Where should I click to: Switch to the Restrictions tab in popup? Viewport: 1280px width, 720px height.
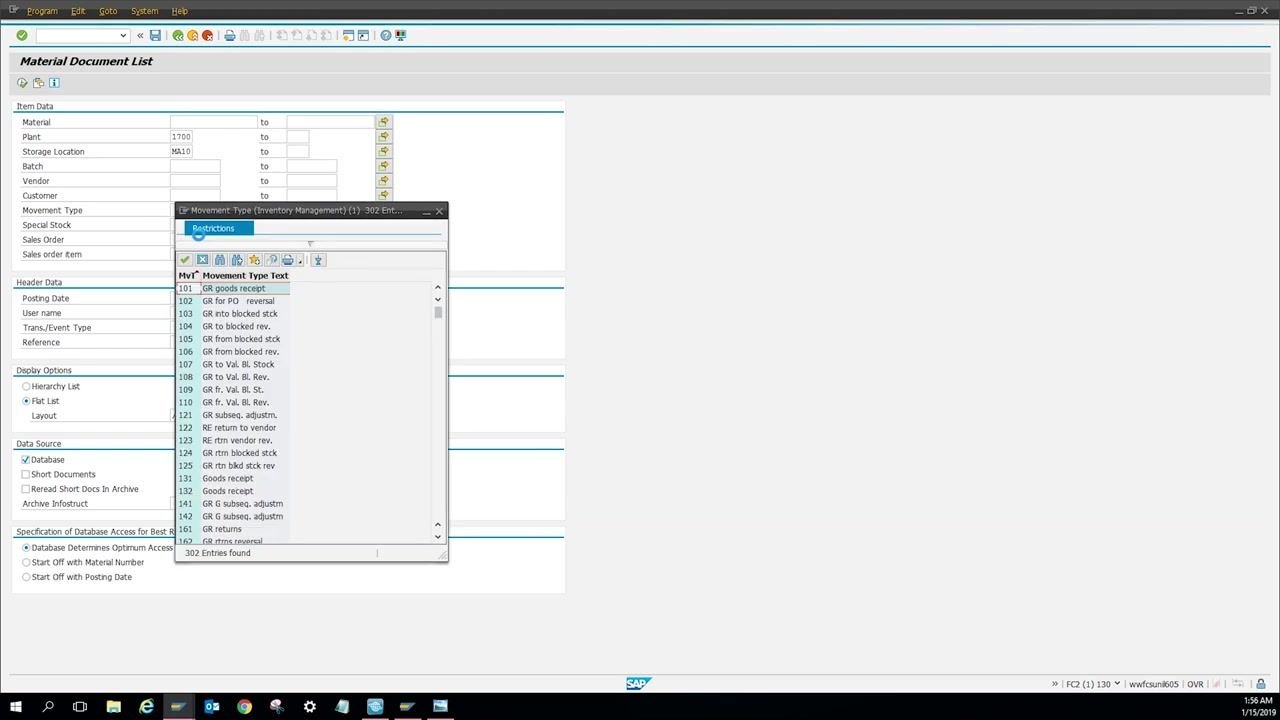click(218, 228)
